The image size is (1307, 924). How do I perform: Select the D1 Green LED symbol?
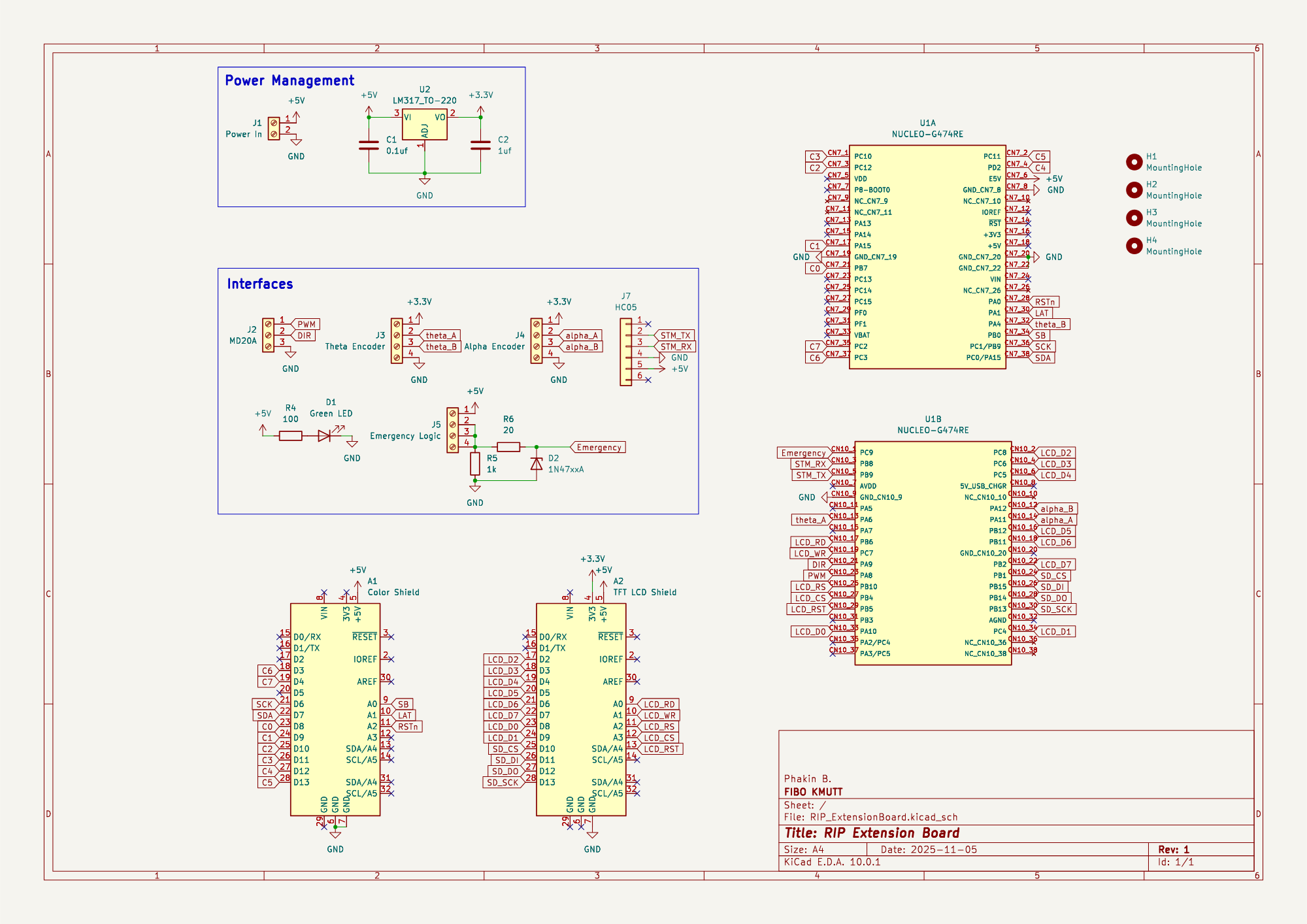tap(325, 436)
